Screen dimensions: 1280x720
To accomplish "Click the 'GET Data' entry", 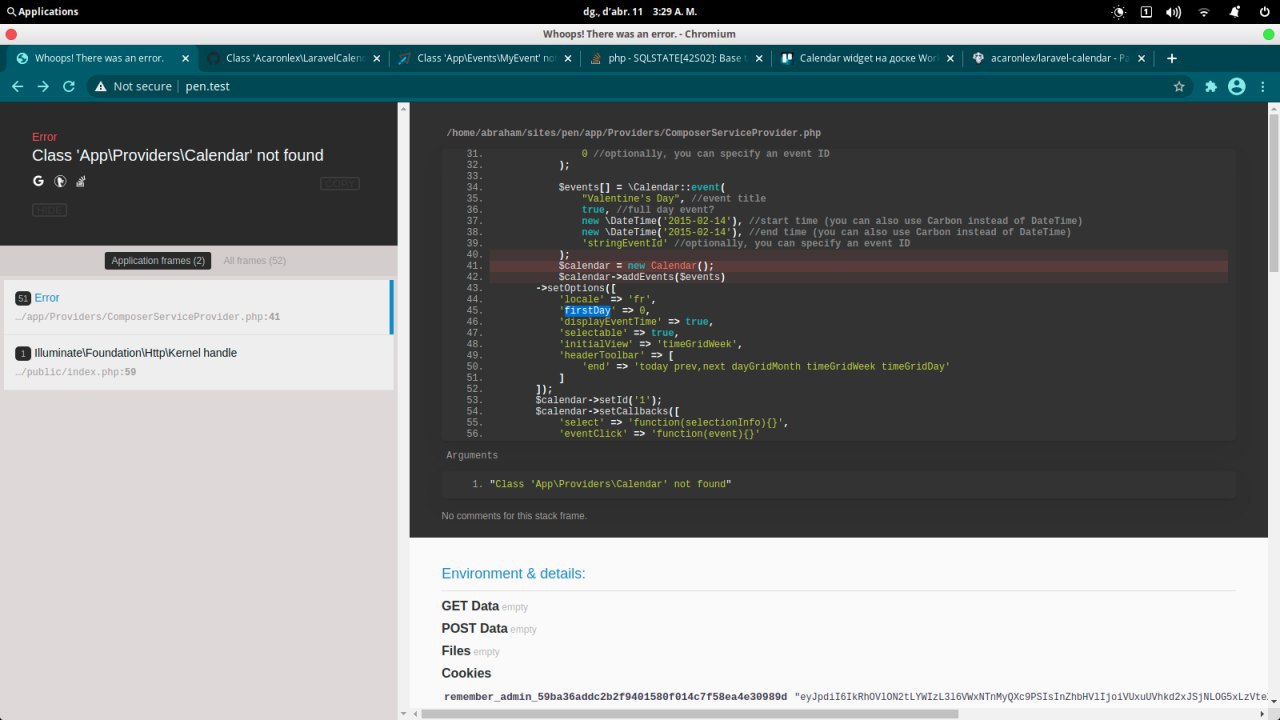I will click(470, 606).
